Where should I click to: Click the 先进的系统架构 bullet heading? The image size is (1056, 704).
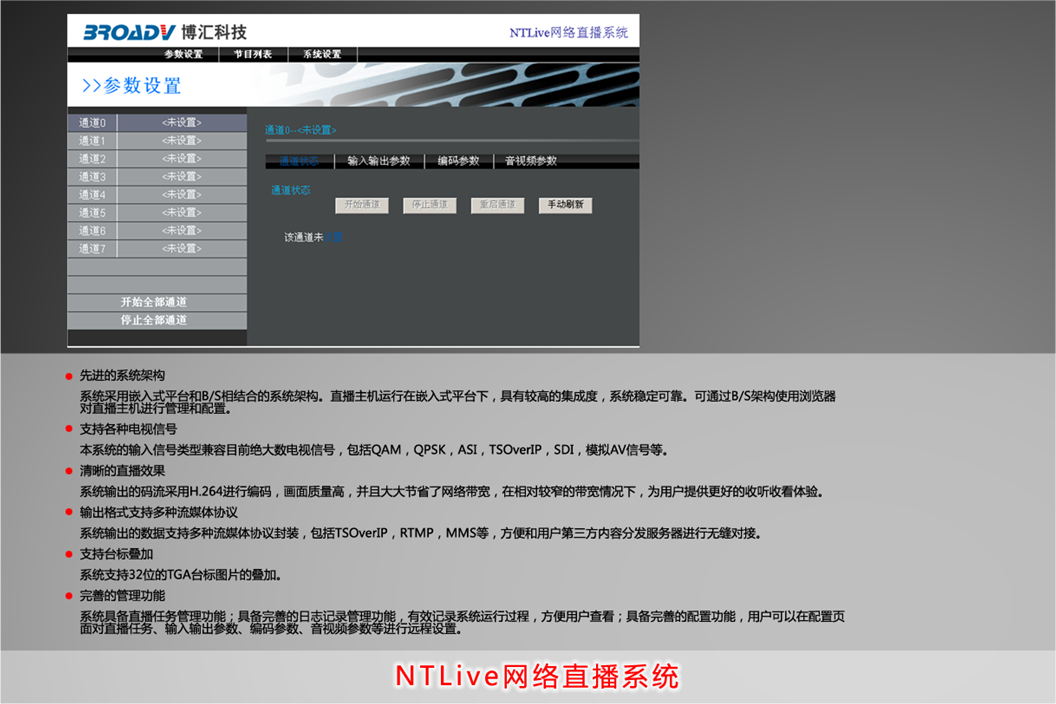pos(123,375)
